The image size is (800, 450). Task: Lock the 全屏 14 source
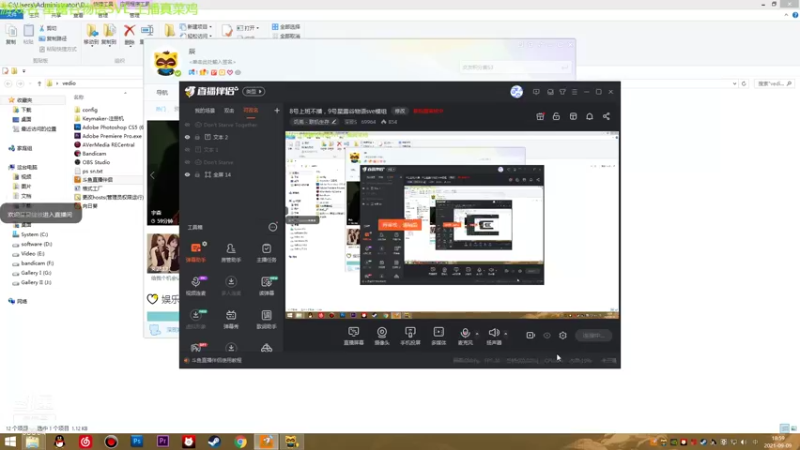point(197,174)
